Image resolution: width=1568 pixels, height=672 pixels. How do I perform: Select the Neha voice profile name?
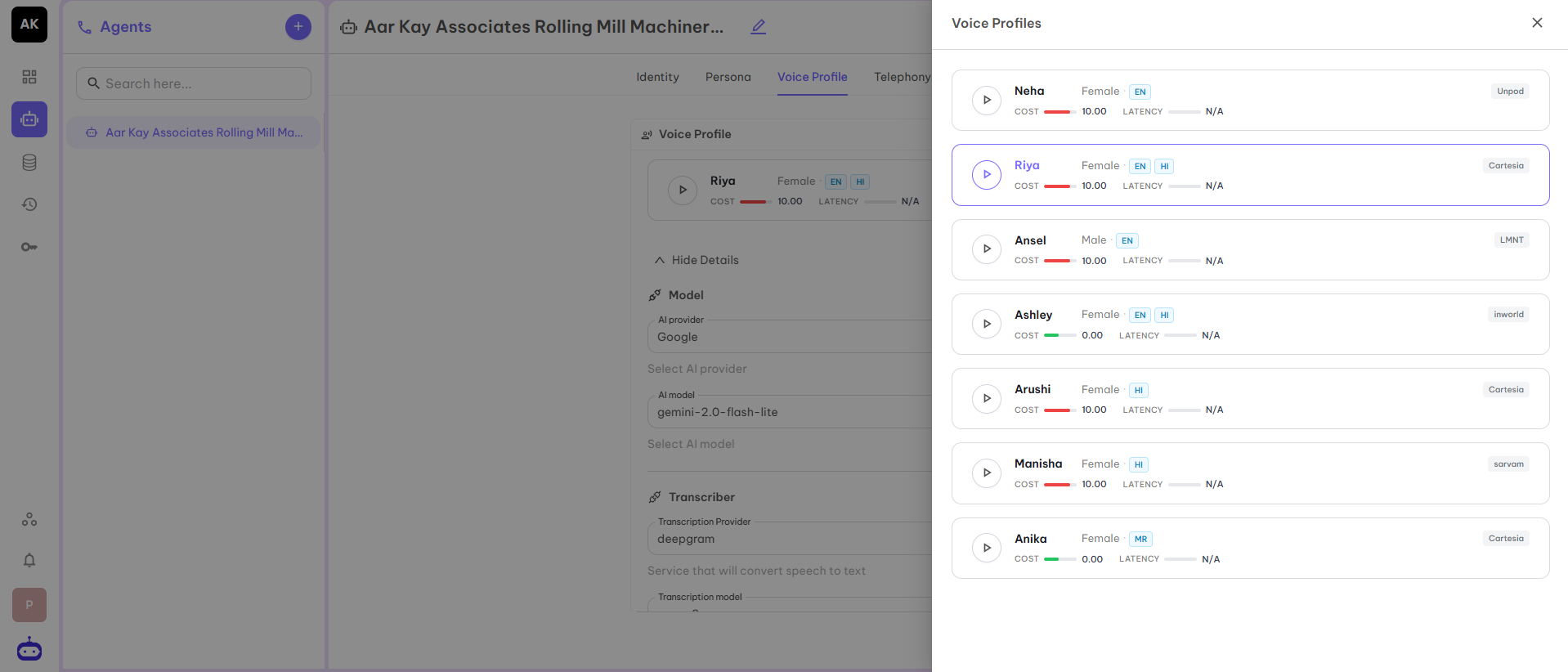1029,91
